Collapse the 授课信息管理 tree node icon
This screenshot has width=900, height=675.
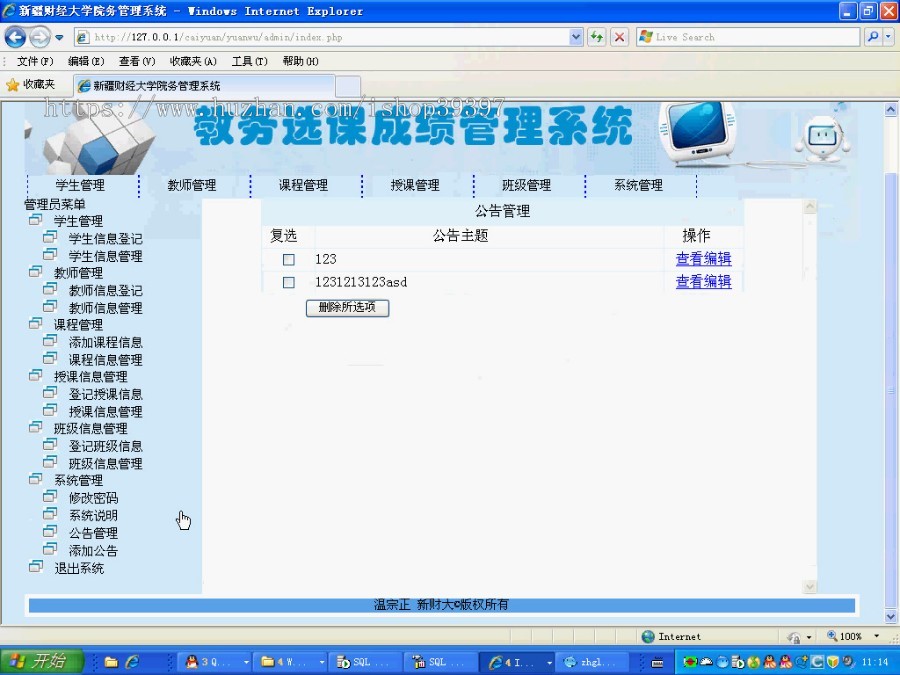click(36, 375)
